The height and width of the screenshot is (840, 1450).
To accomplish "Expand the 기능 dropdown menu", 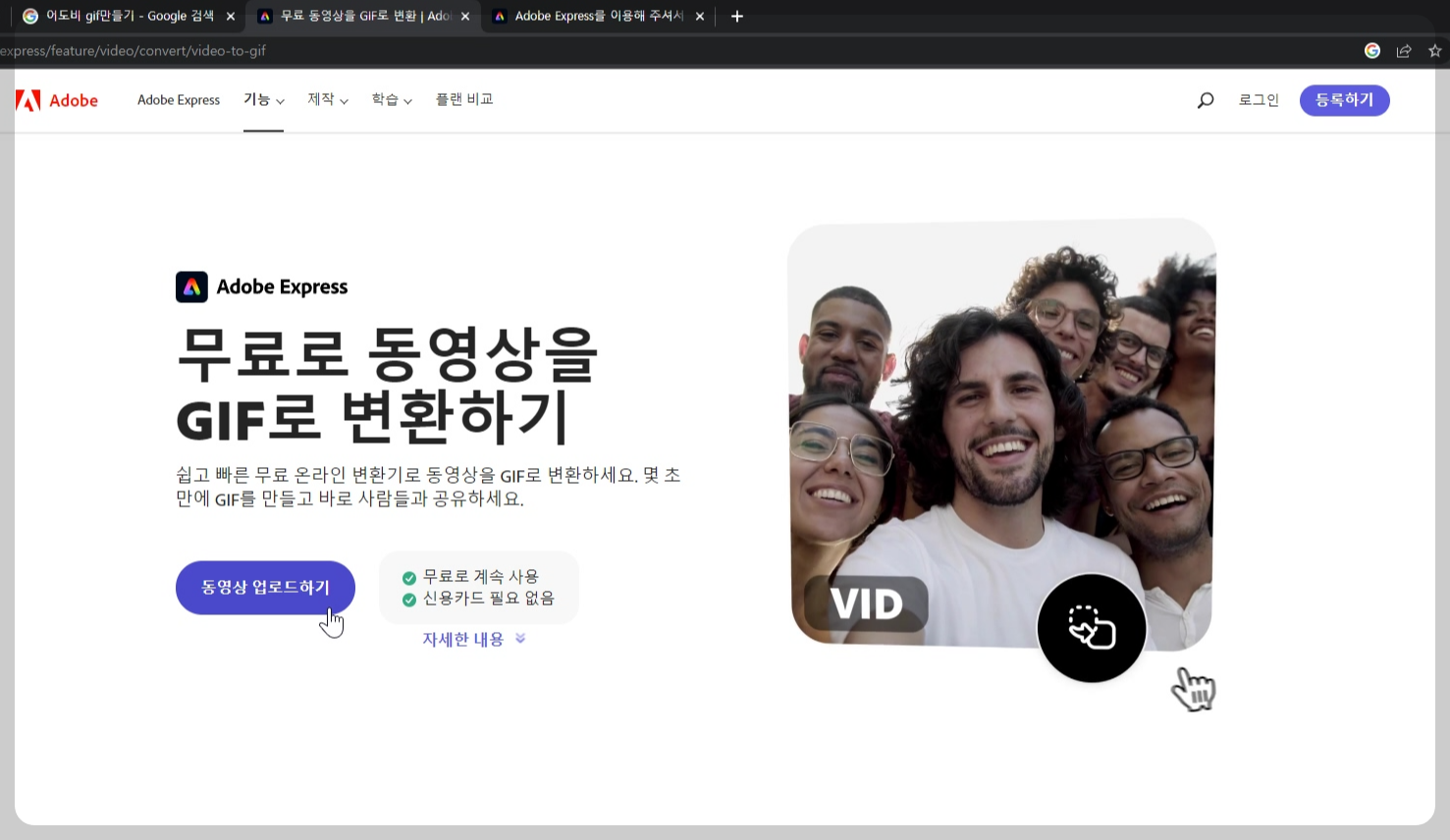I will click(263, 100).
